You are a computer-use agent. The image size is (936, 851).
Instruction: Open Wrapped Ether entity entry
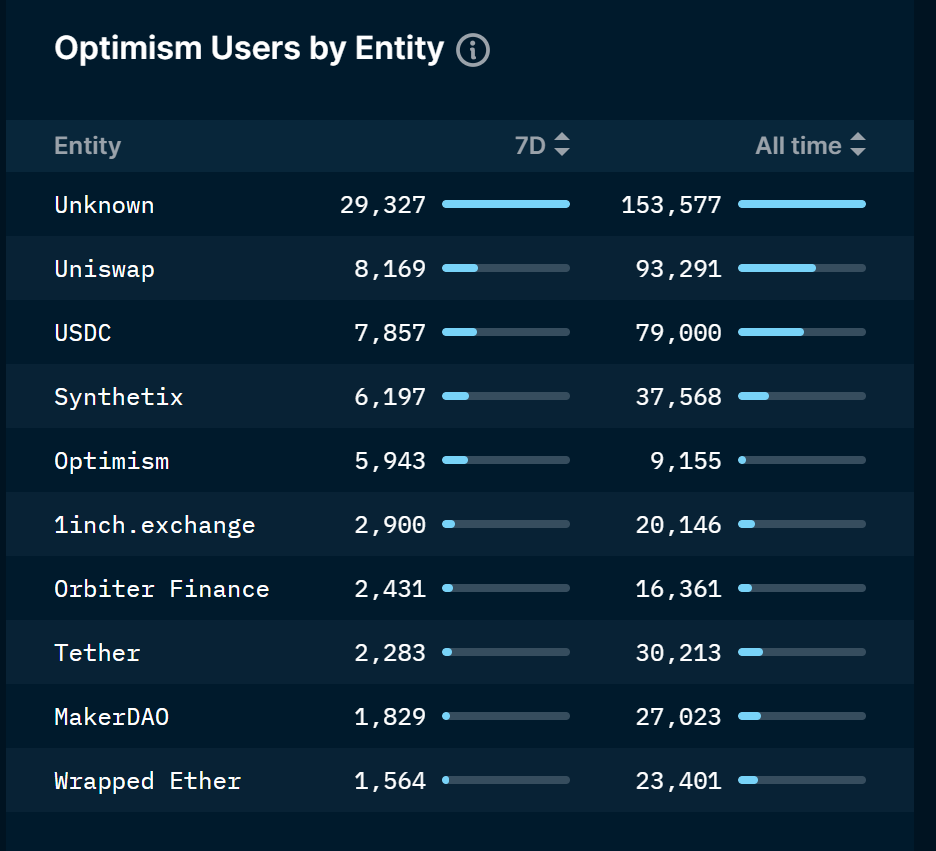147,781
